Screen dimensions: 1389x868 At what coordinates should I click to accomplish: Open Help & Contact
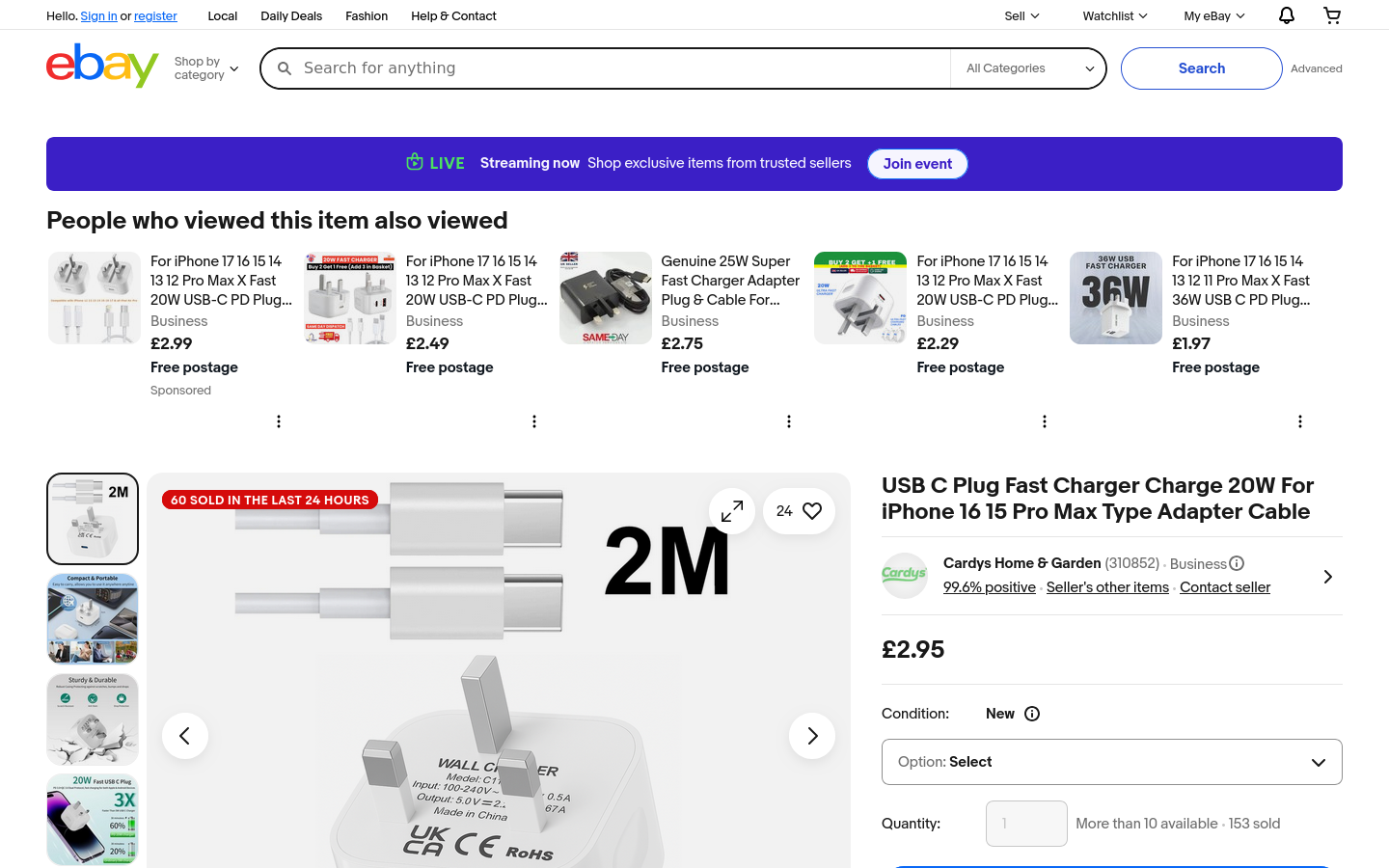[x=453, y=15]
